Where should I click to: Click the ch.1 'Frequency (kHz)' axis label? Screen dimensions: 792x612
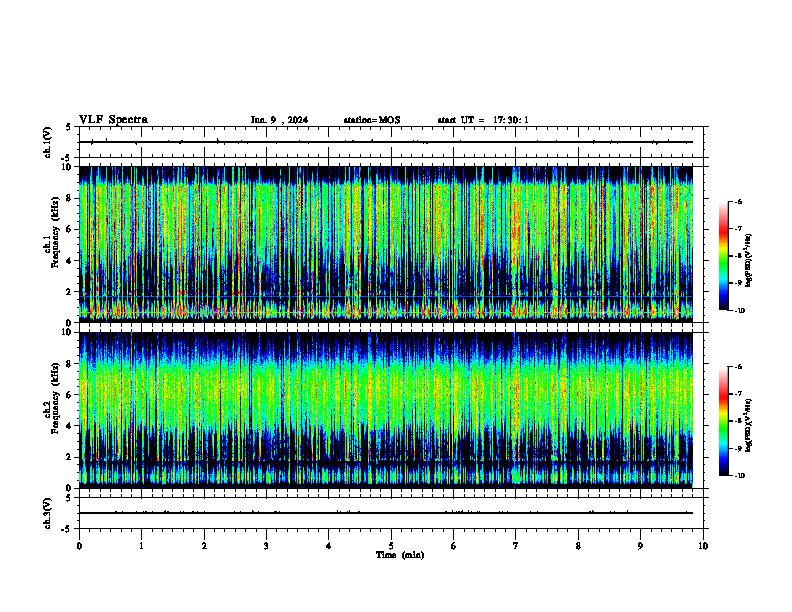(55, 233)
